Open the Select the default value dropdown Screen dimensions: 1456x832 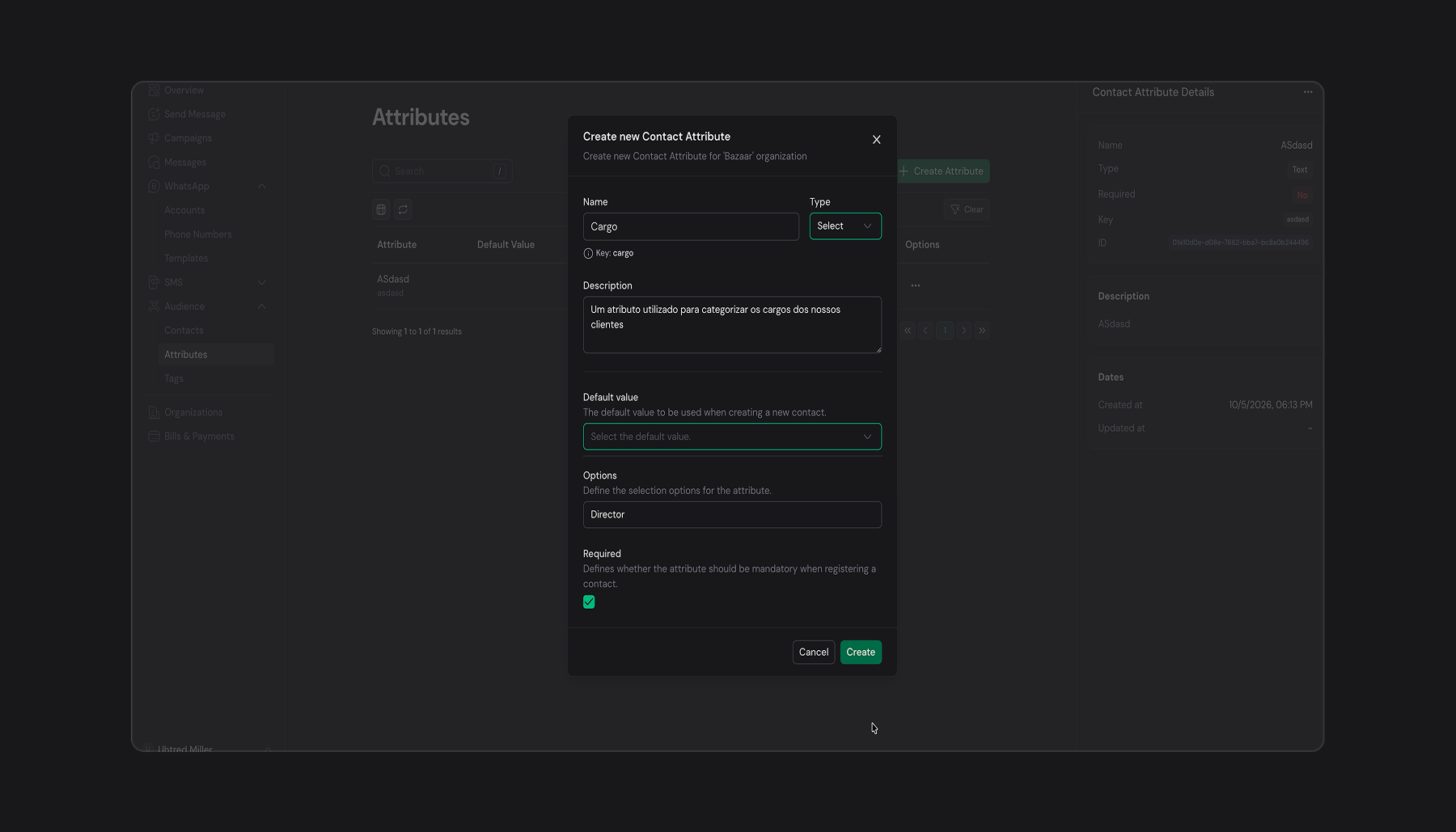click(732, 437)
